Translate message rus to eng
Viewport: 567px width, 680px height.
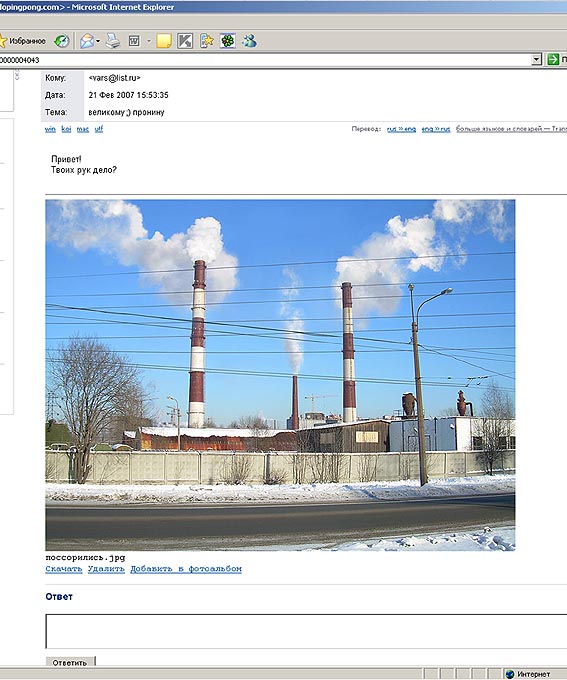(x=401, y=129)
